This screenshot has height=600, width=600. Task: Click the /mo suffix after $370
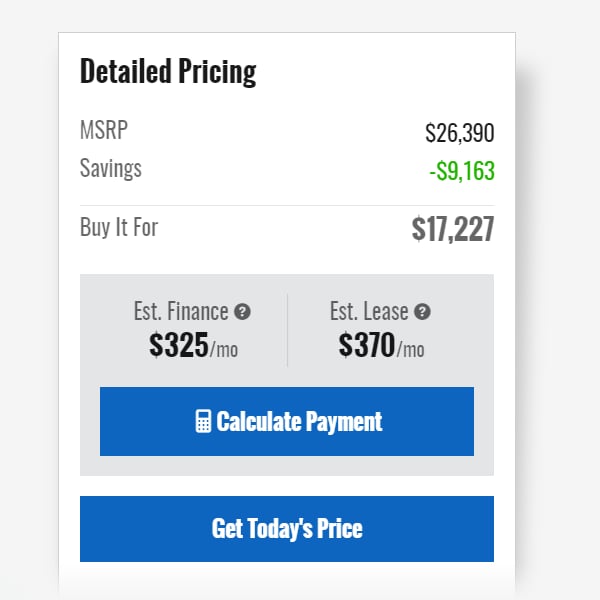coord(410,349)
